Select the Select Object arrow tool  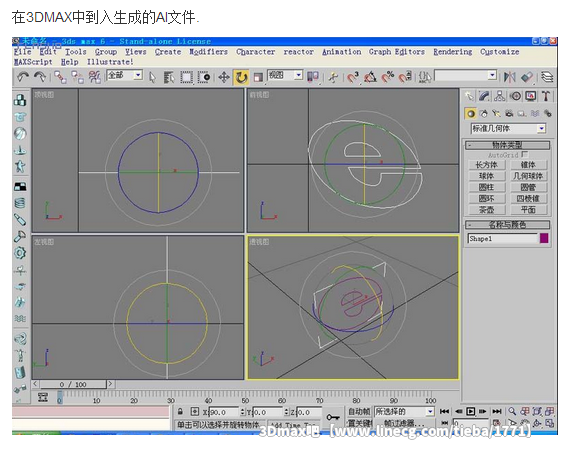click(x=152, y=77)
